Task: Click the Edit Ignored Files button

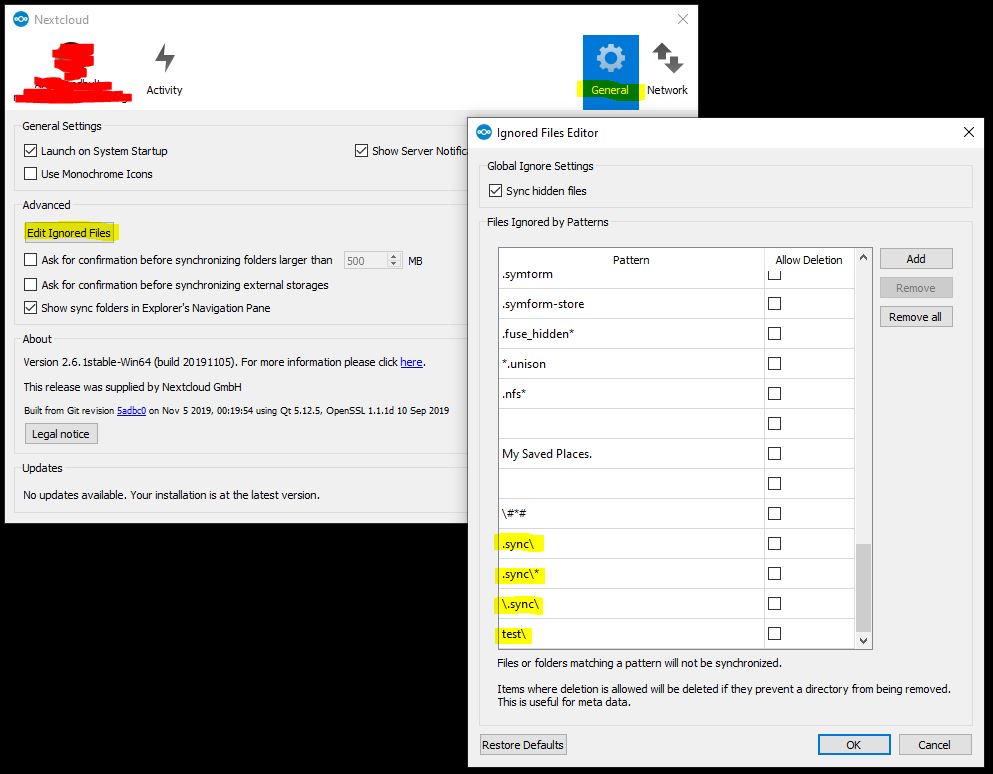Action: [69, 232]
